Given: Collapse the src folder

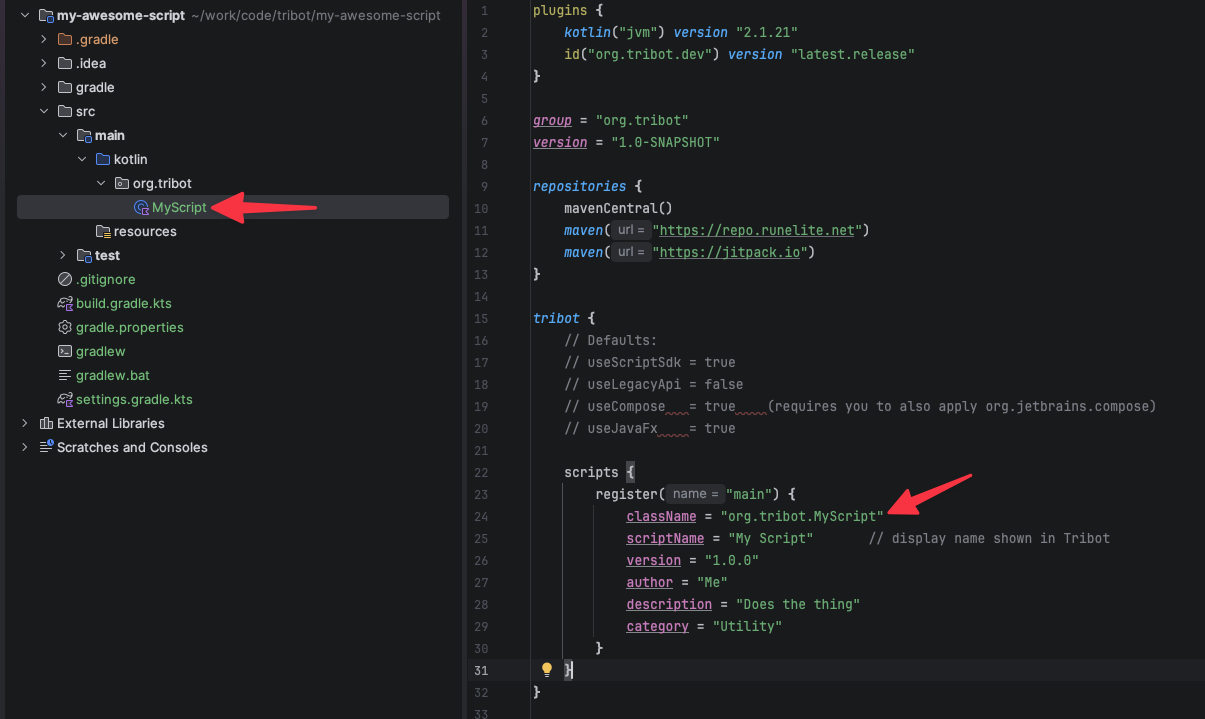Looking at the screenshot, I should 43,111.
